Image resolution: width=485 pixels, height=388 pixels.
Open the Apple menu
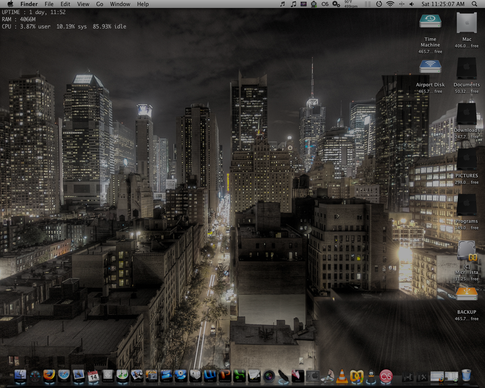10,4
